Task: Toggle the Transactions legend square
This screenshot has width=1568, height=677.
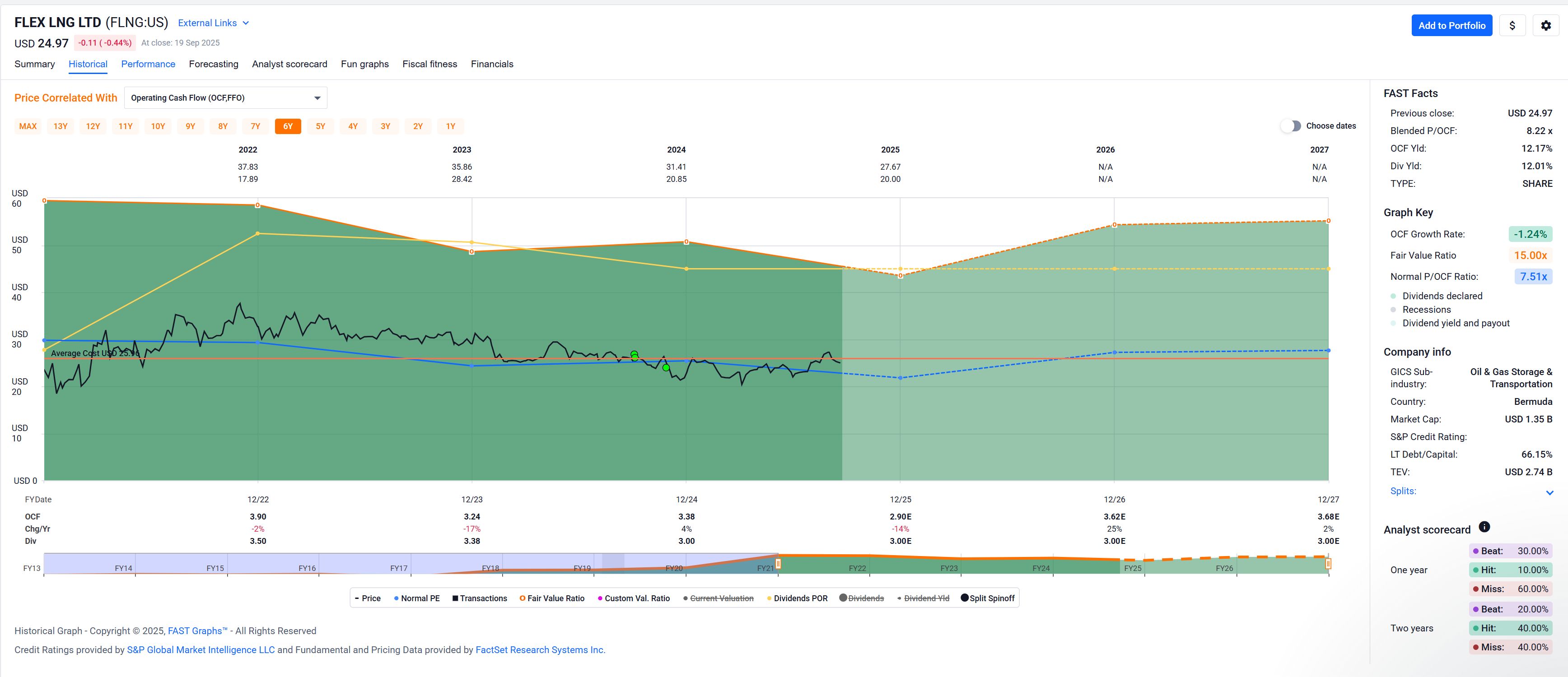Action: [455, 598]
